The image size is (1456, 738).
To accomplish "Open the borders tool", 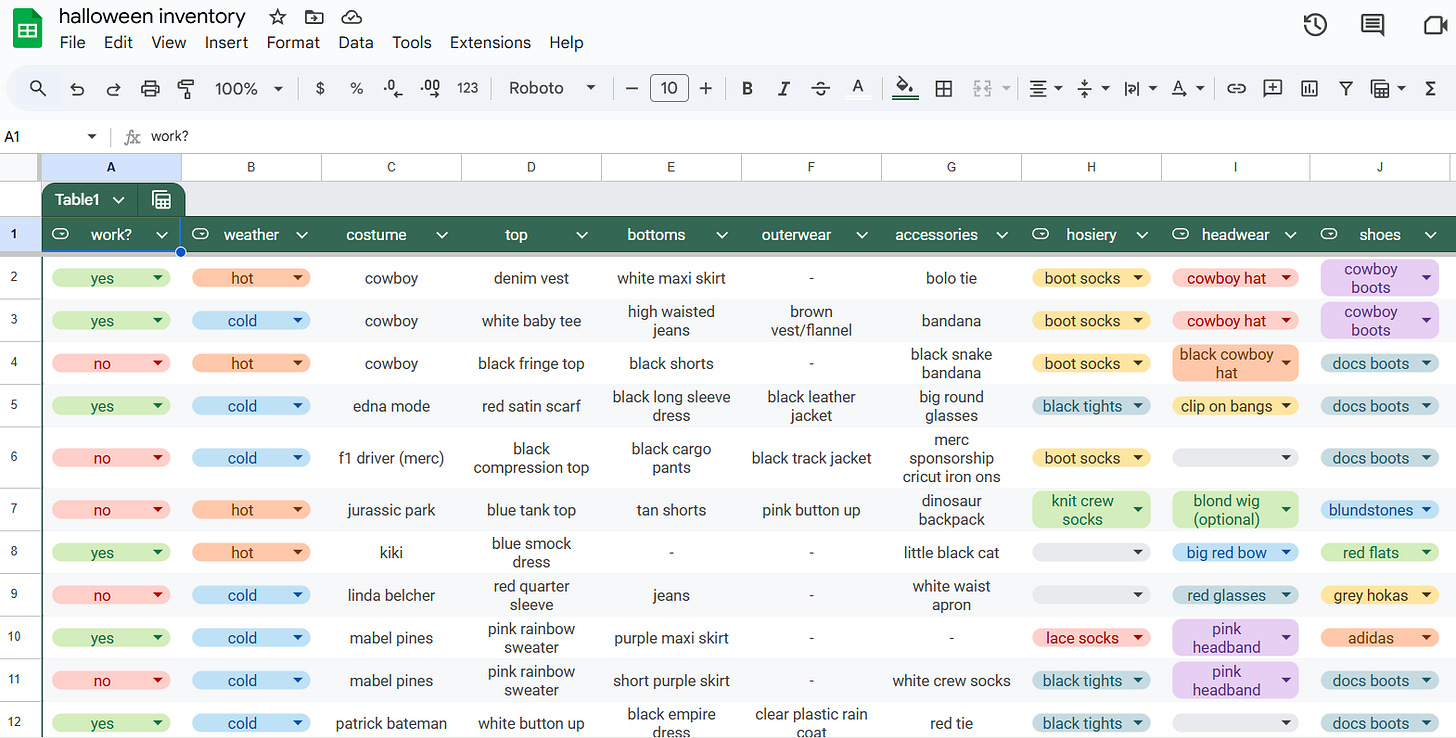I will tap(943, 88).
